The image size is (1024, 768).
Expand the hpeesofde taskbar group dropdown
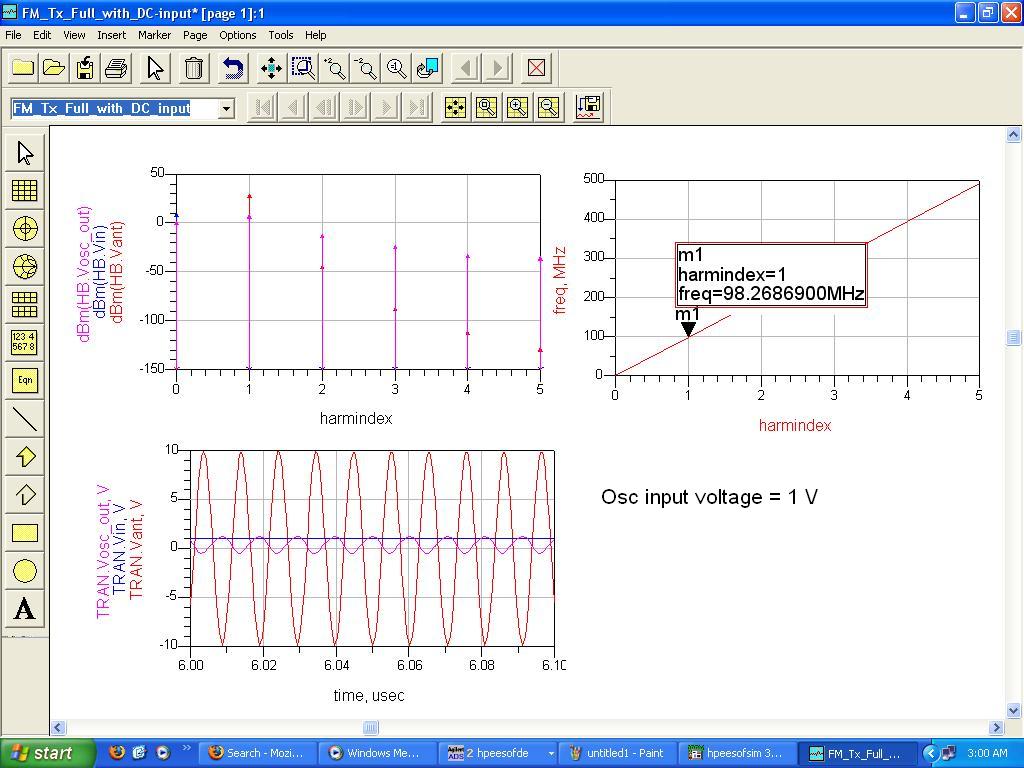point(550,753)
